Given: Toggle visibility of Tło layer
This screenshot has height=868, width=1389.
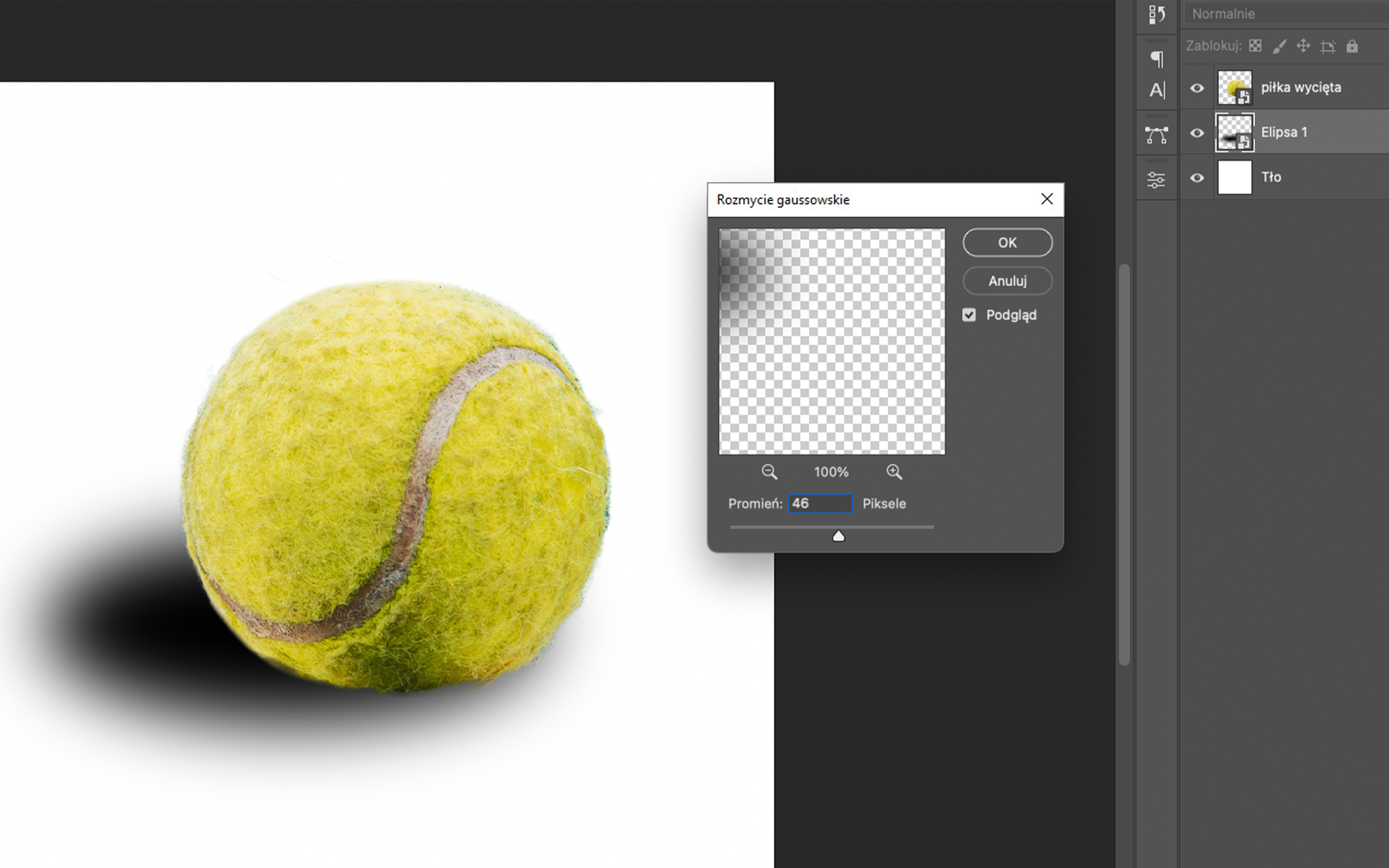Looking at the screenshot, I should (x=1197, y=178).
